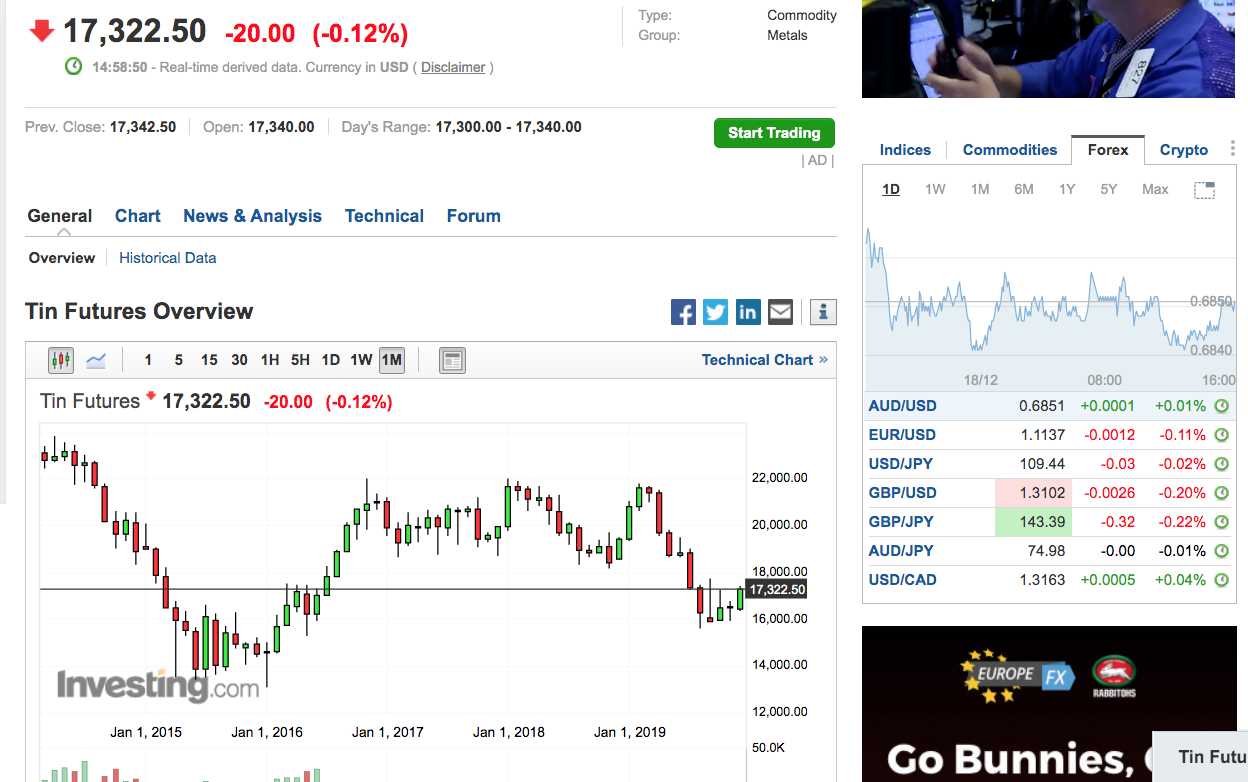
Task: Open the Technical Chart link
Action: coord(765,360)
